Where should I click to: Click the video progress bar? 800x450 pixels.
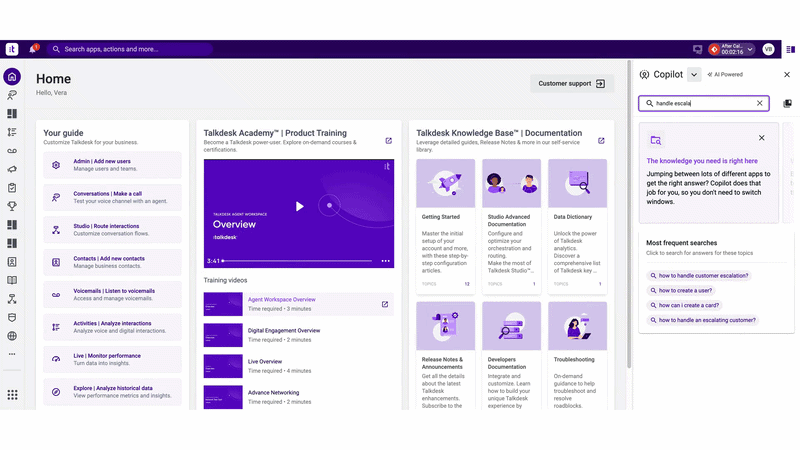(297, 261)
